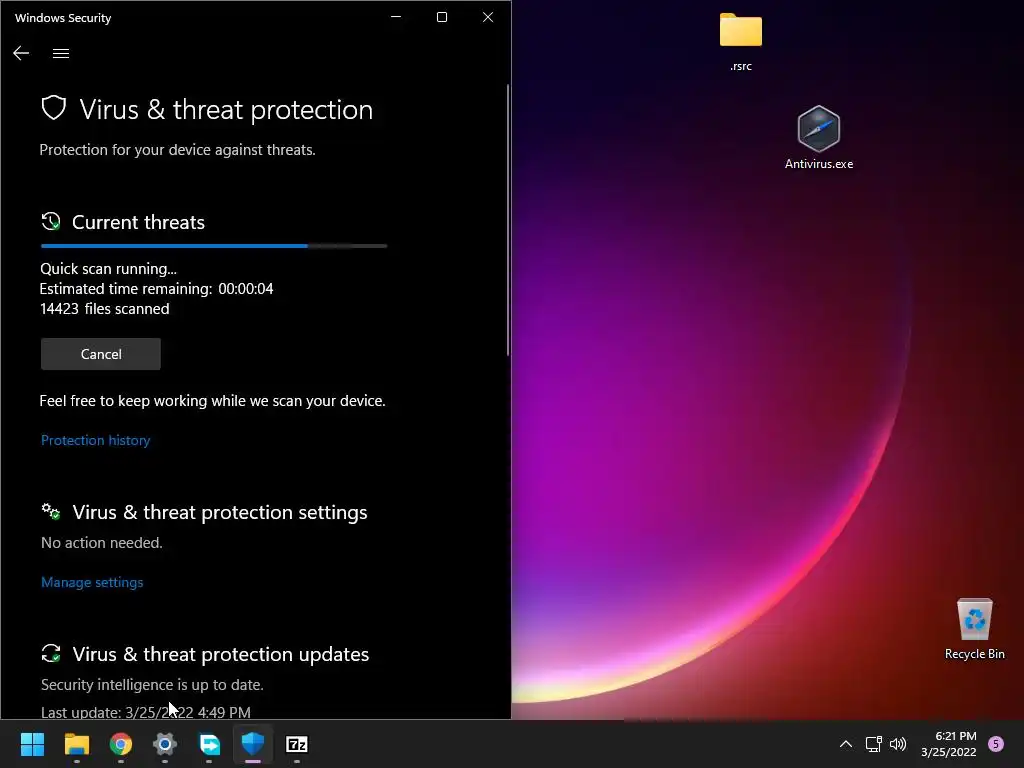Screen dimensions: 1024x768
Task: Open the notification badge showing 5
Action: 996,744
